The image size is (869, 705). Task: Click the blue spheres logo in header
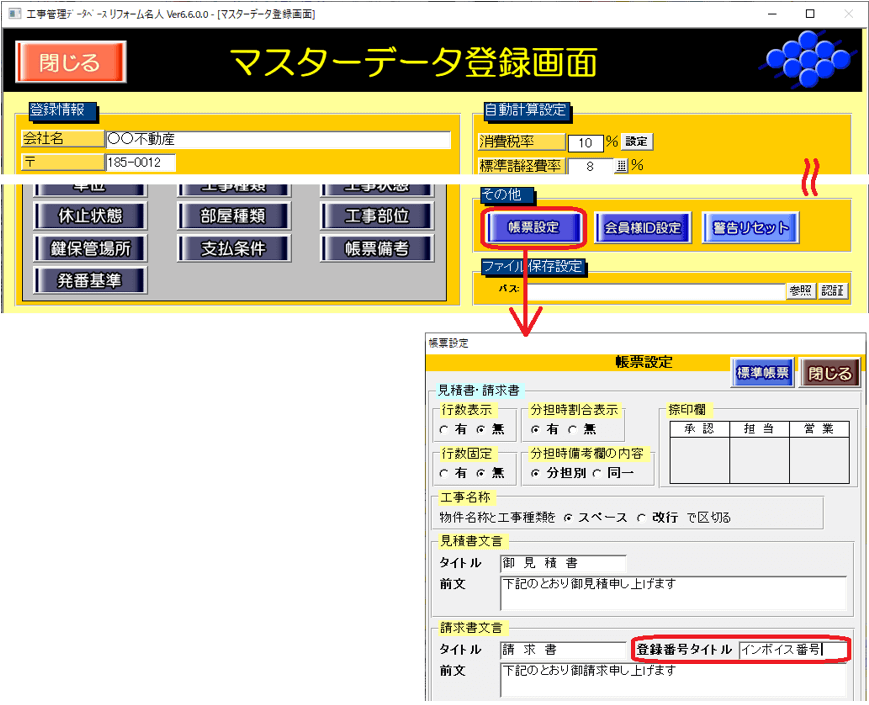(x=806, y=60)
